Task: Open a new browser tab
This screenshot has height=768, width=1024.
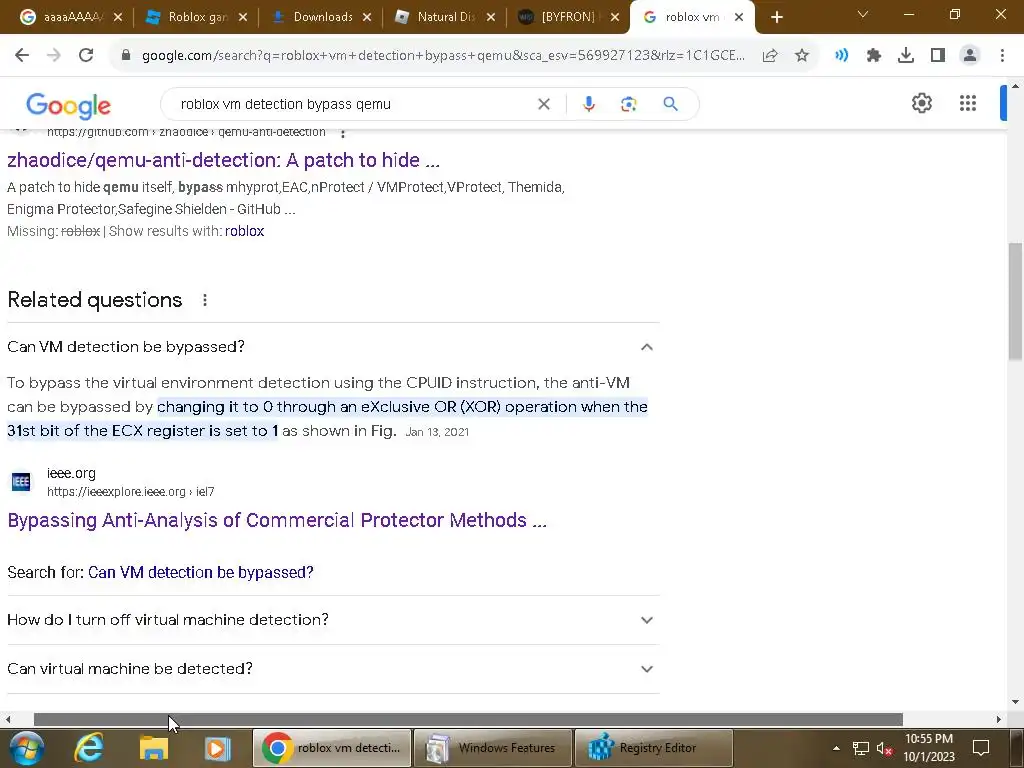Action: tap(776, 17)
